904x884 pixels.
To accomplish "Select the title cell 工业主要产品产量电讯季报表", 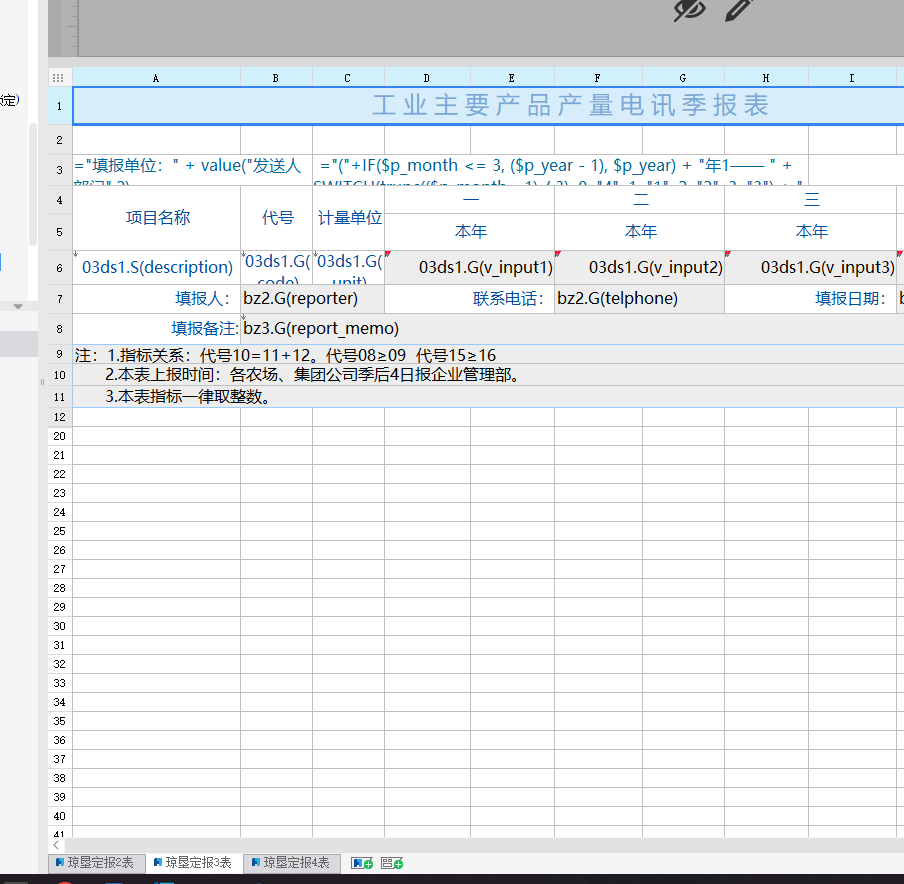I will click(570, 106).
